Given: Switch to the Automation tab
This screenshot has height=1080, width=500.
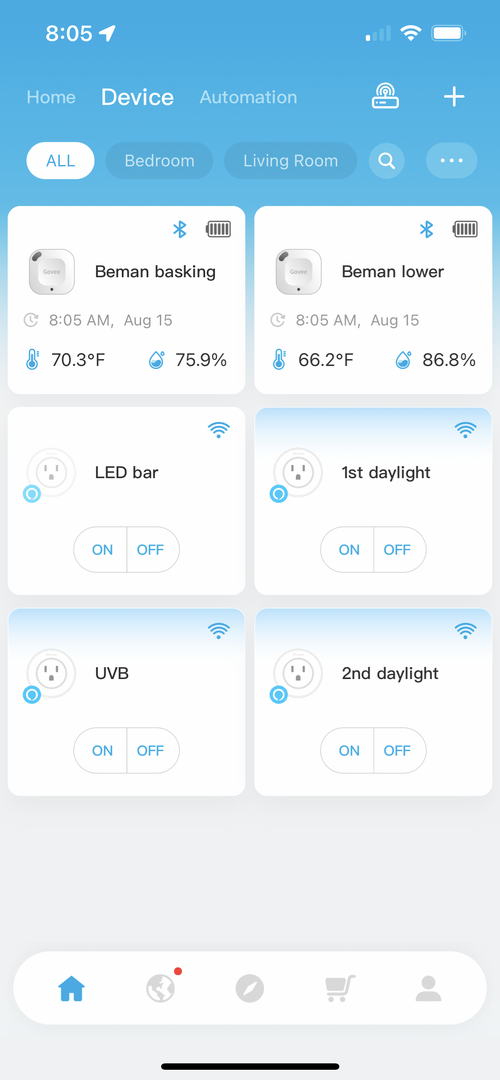Looking at the screenshot, I should click(249, 97).
